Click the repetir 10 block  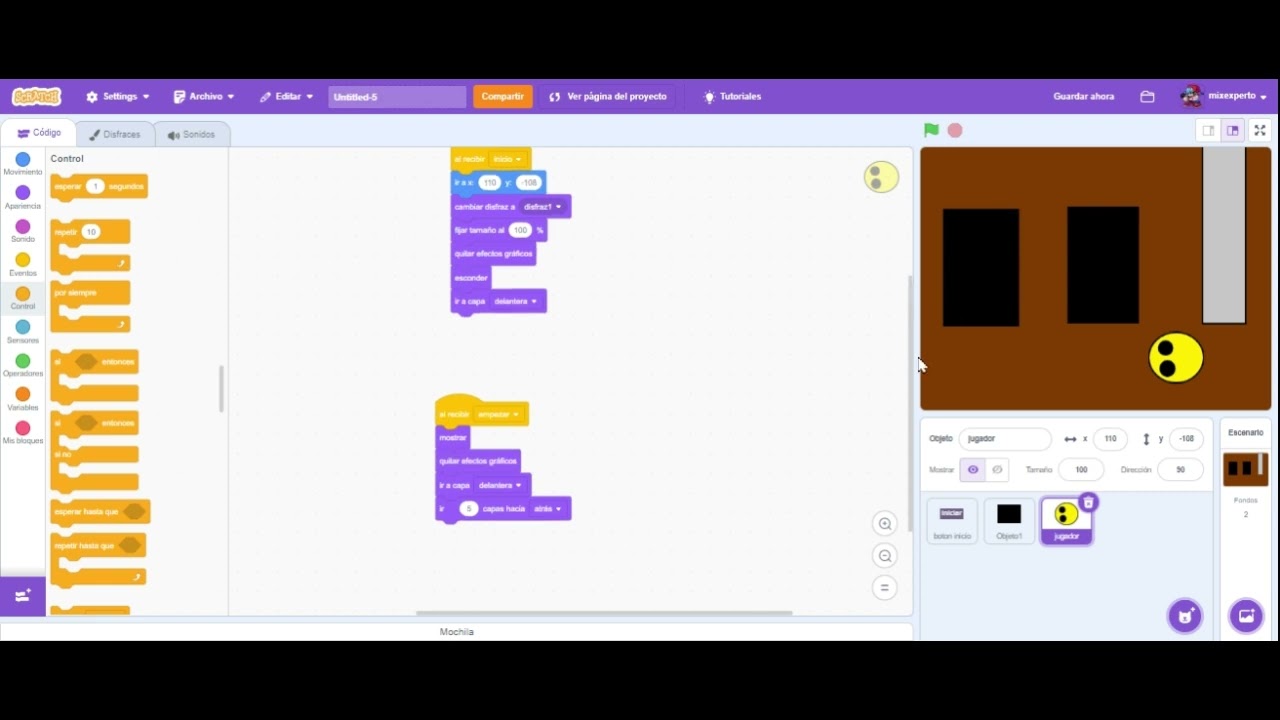point(90,245)
